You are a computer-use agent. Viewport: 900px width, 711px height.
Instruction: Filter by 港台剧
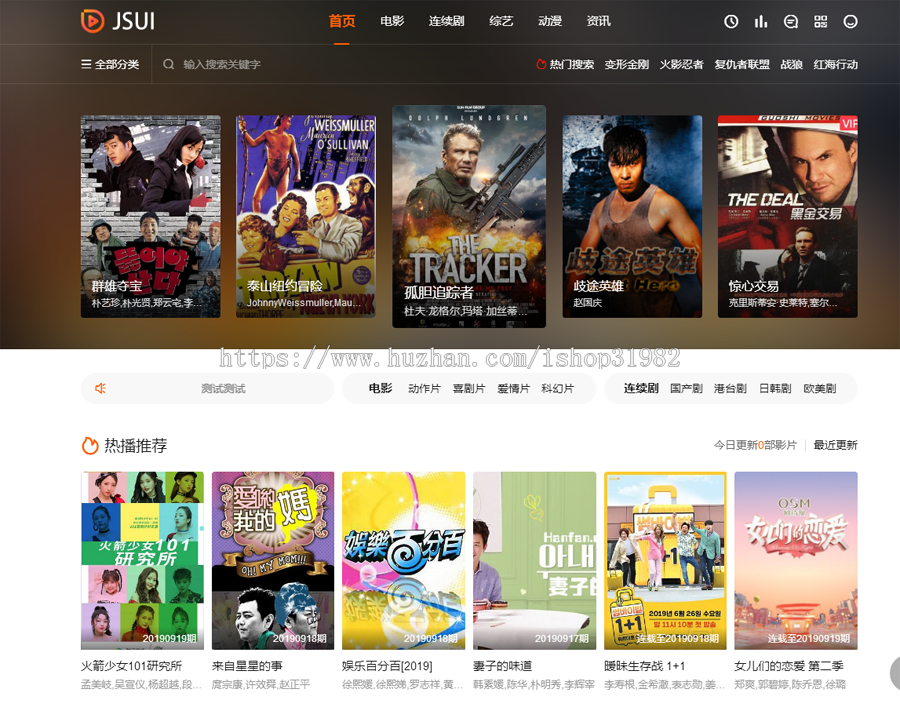click(730, 388)
